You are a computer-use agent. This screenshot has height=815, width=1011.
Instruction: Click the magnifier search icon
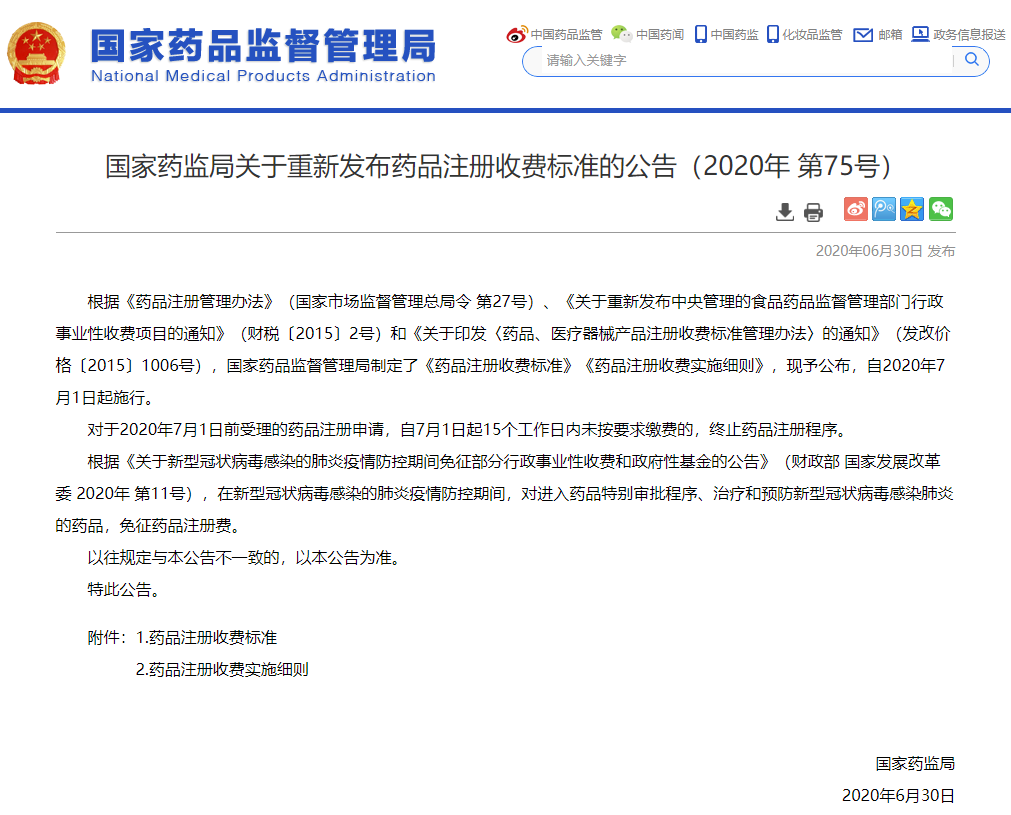pyautogui.click(x=971, y=60)
